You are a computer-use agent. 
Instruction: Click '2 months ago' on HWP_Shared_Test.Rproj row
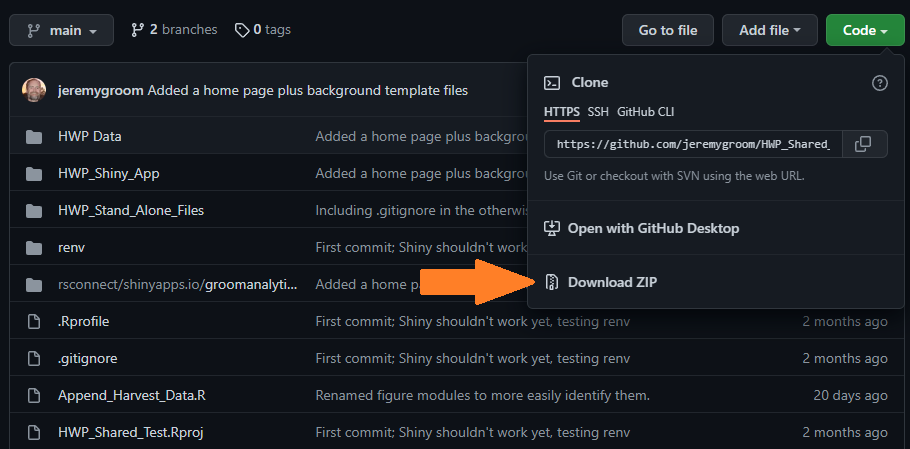click(x=845, y=432)
